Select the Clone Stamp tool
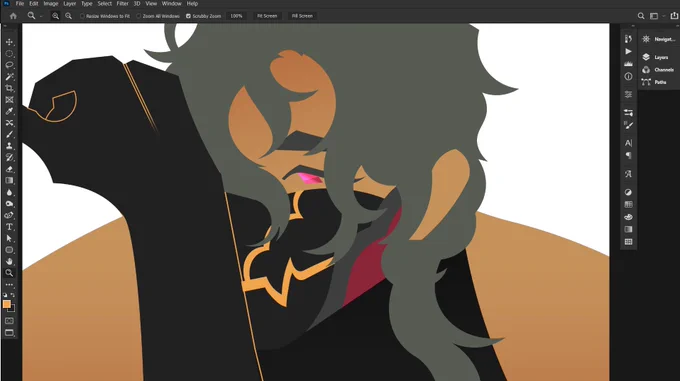680x381 pixels. point(9,146)
